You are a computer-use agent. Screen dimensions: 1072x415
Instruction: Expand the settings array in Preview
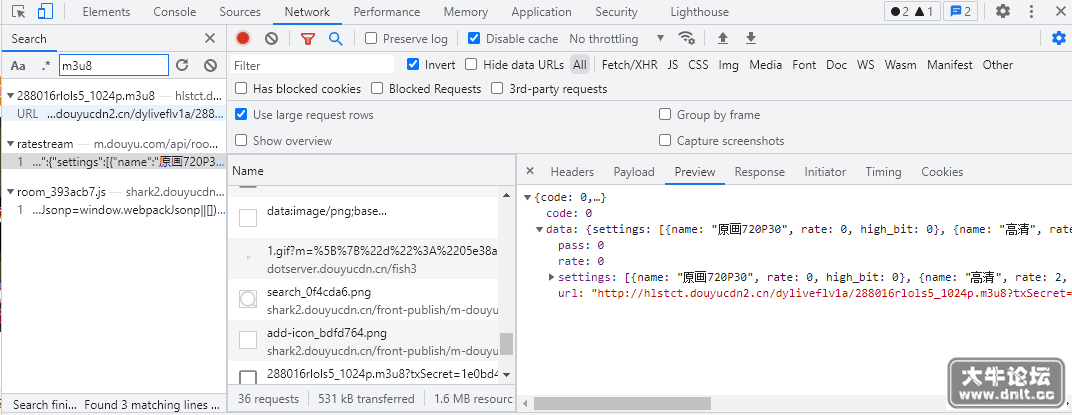coord(552,277)
